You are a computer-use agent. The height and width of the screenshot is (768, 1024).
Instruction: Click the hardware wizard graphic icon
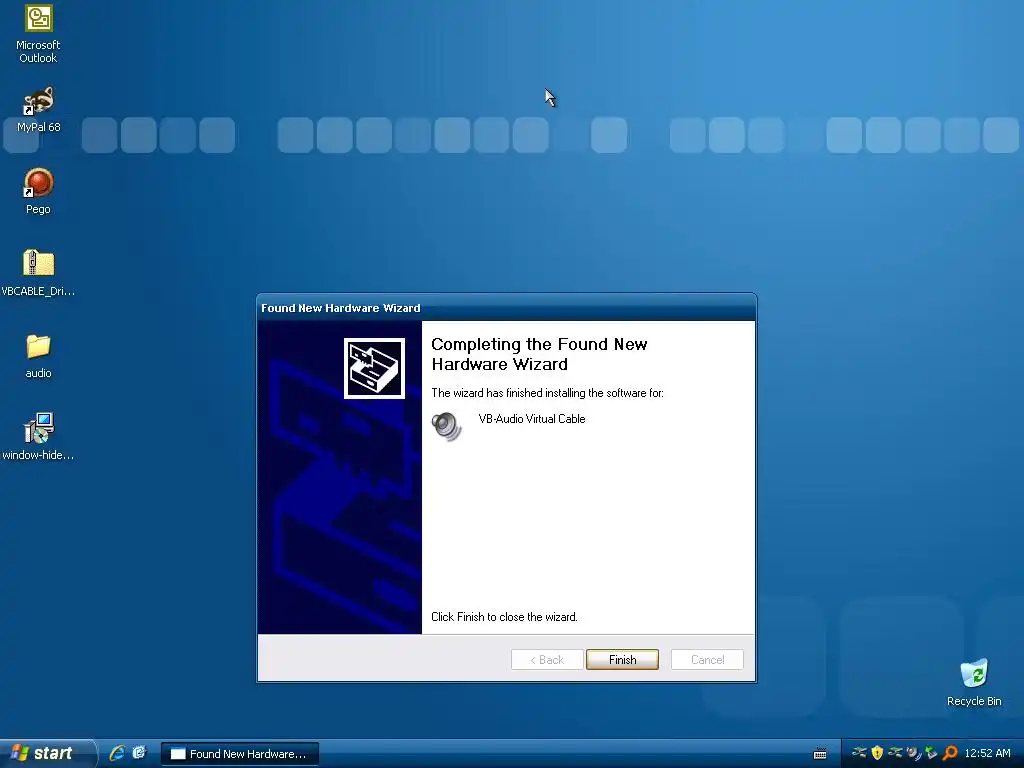tap(374, 368)
